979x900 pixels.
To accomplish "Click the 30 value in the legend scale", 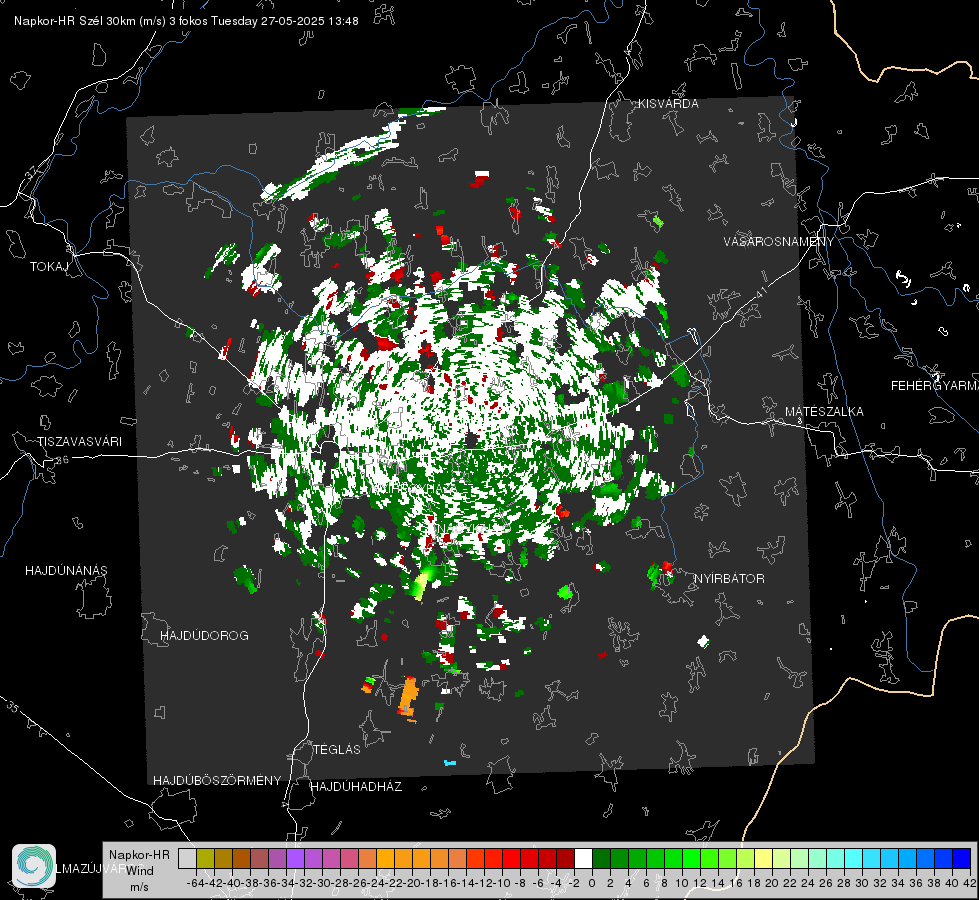I will pyautogui.click(x=862, y=883).
